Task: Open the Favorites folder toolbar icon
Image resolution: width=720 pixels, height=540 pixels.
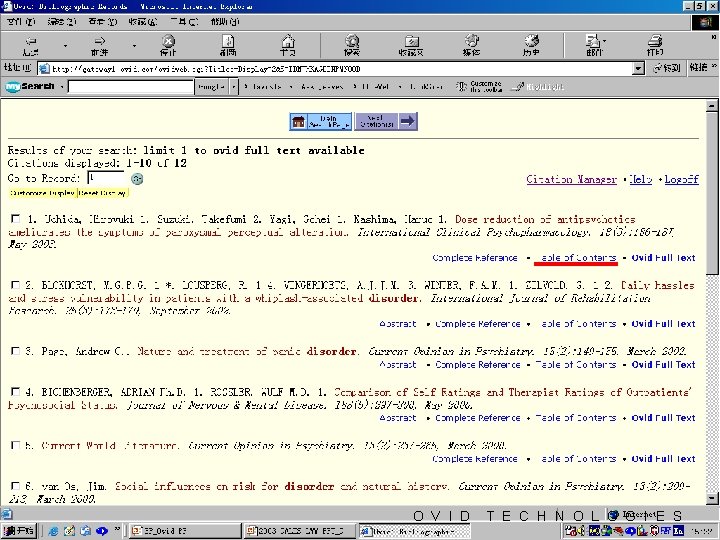Action: (x=411, y=45)
